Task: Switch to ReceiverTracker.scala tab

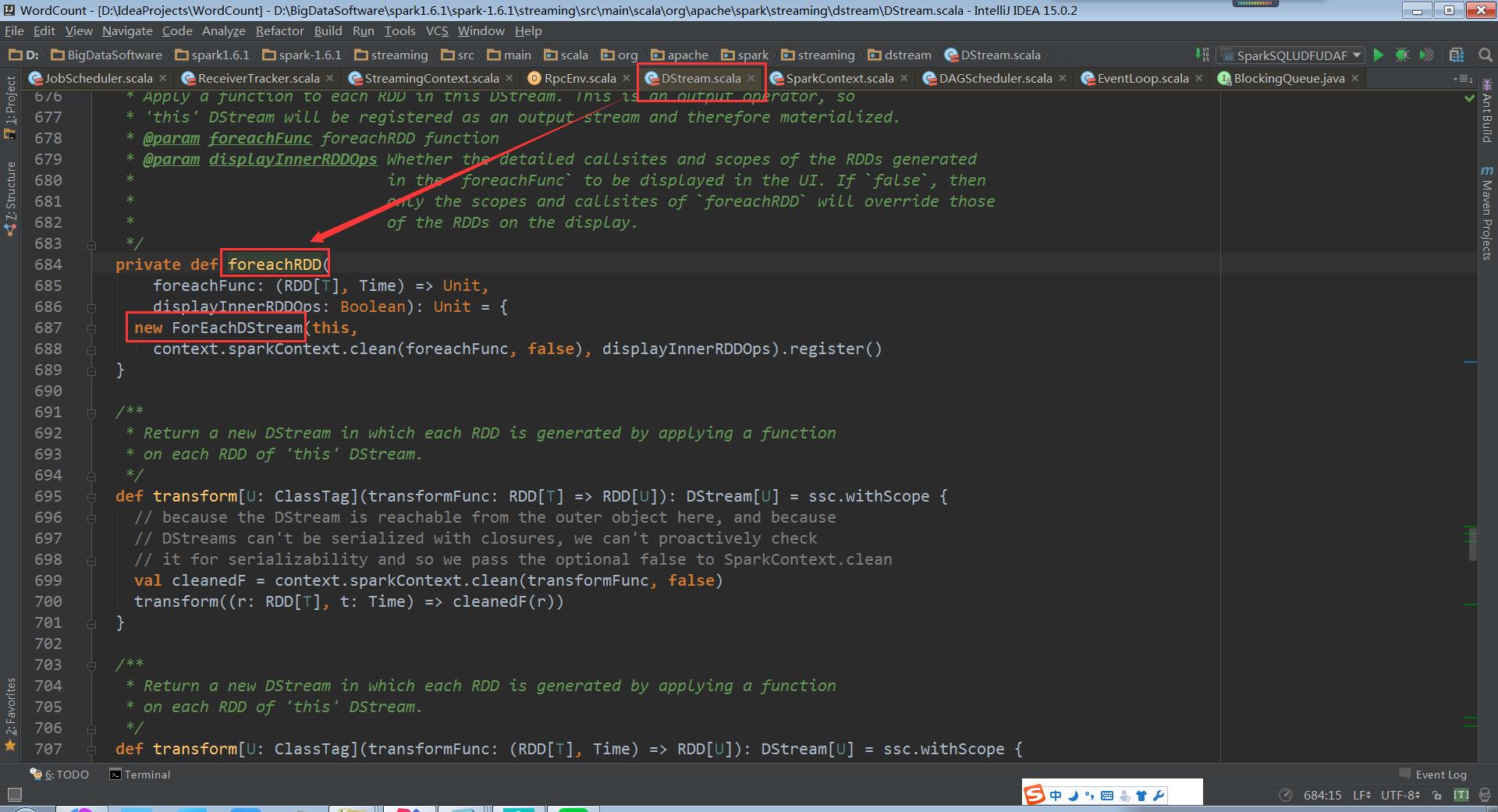Action: coord(258,78)
